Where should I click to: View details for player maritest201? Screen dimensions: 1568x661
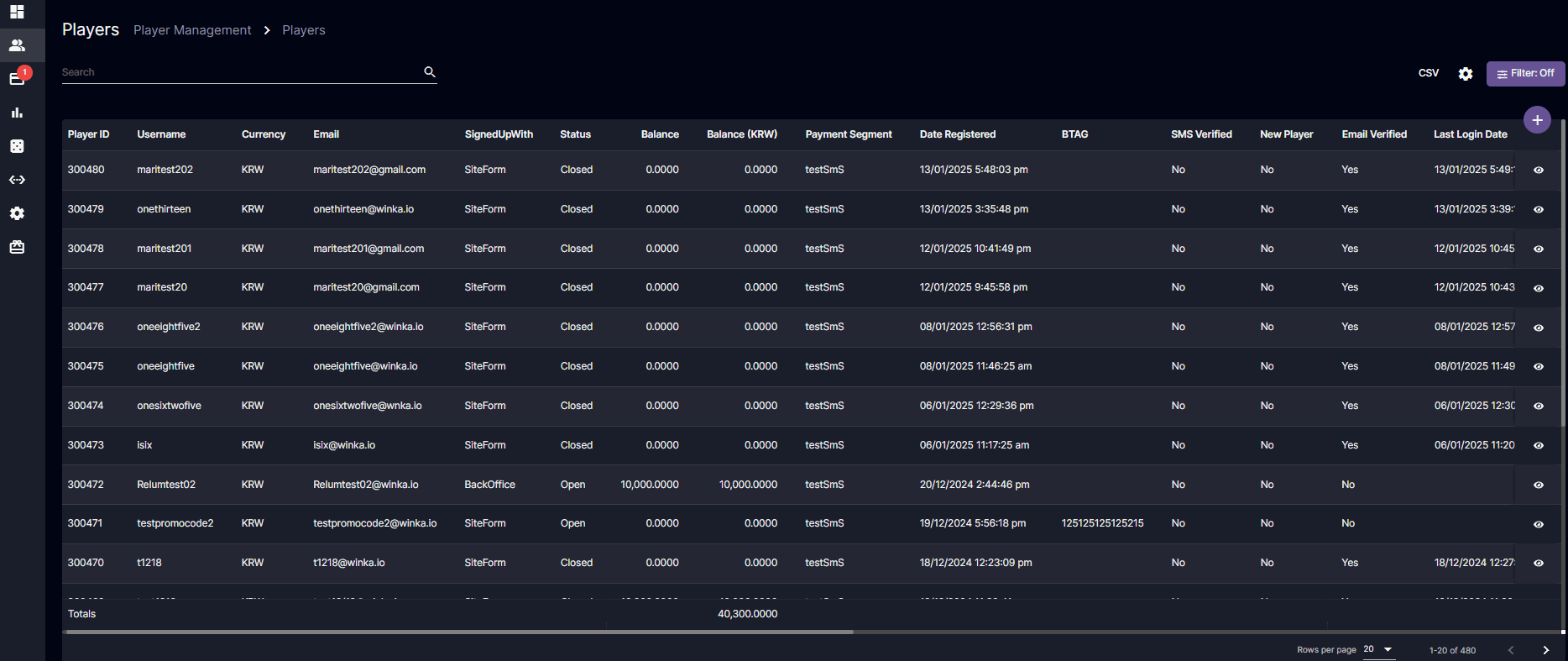point(1539,249)
